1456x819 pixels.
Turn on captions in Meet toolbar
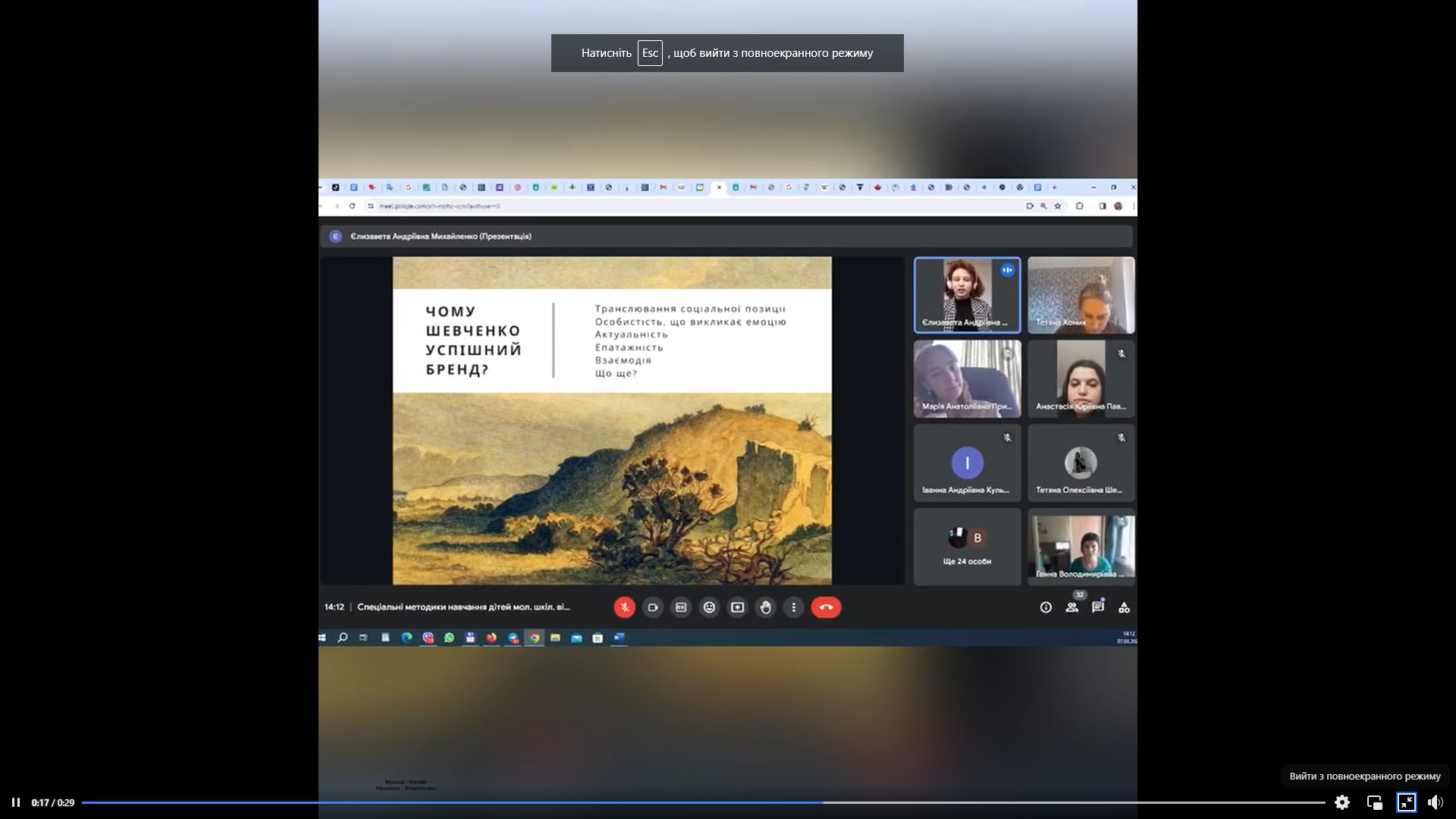click(x=681, y=607)
